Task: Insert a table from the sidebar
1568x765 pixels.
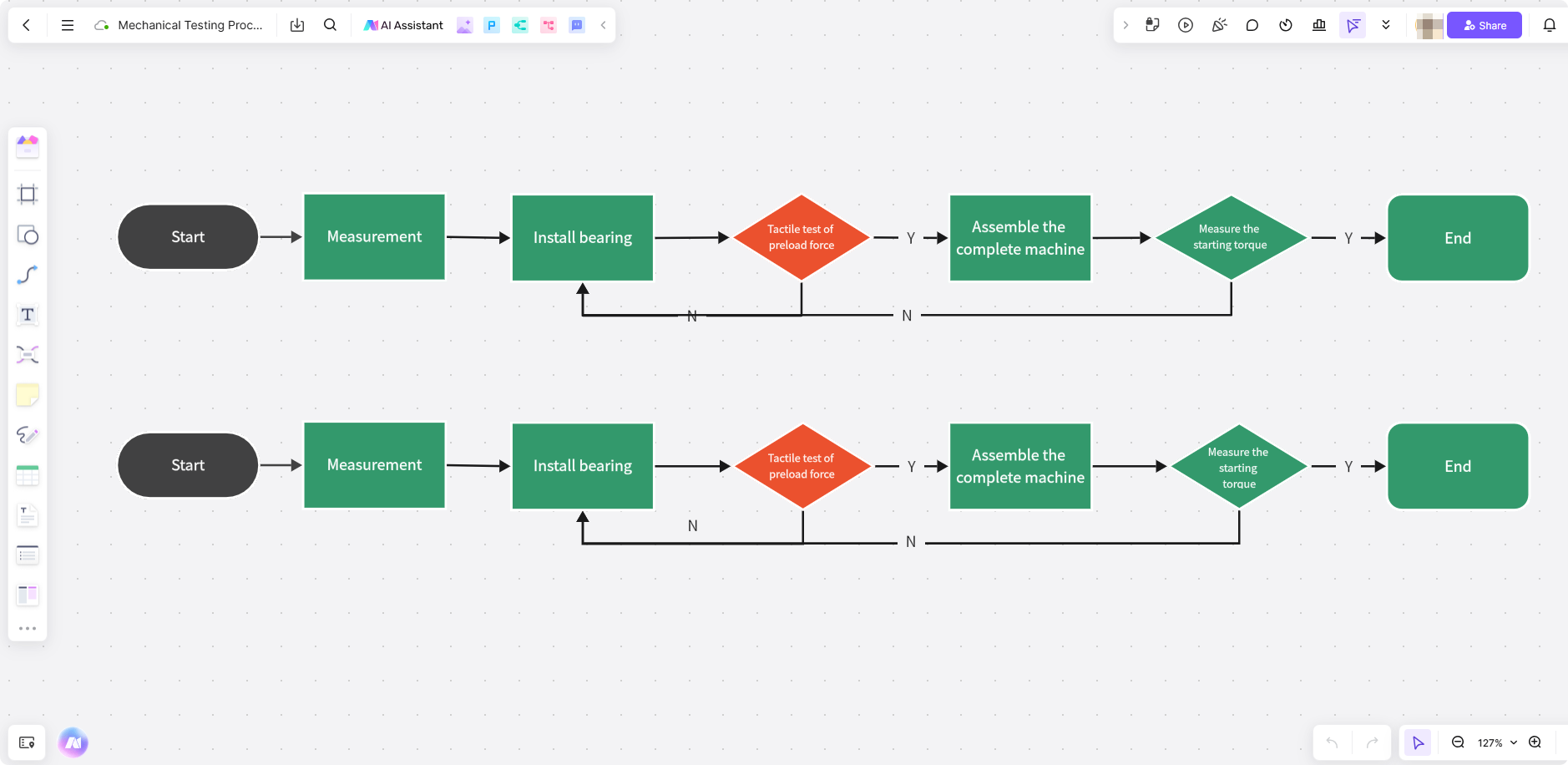Action: (x=28, y=475)
